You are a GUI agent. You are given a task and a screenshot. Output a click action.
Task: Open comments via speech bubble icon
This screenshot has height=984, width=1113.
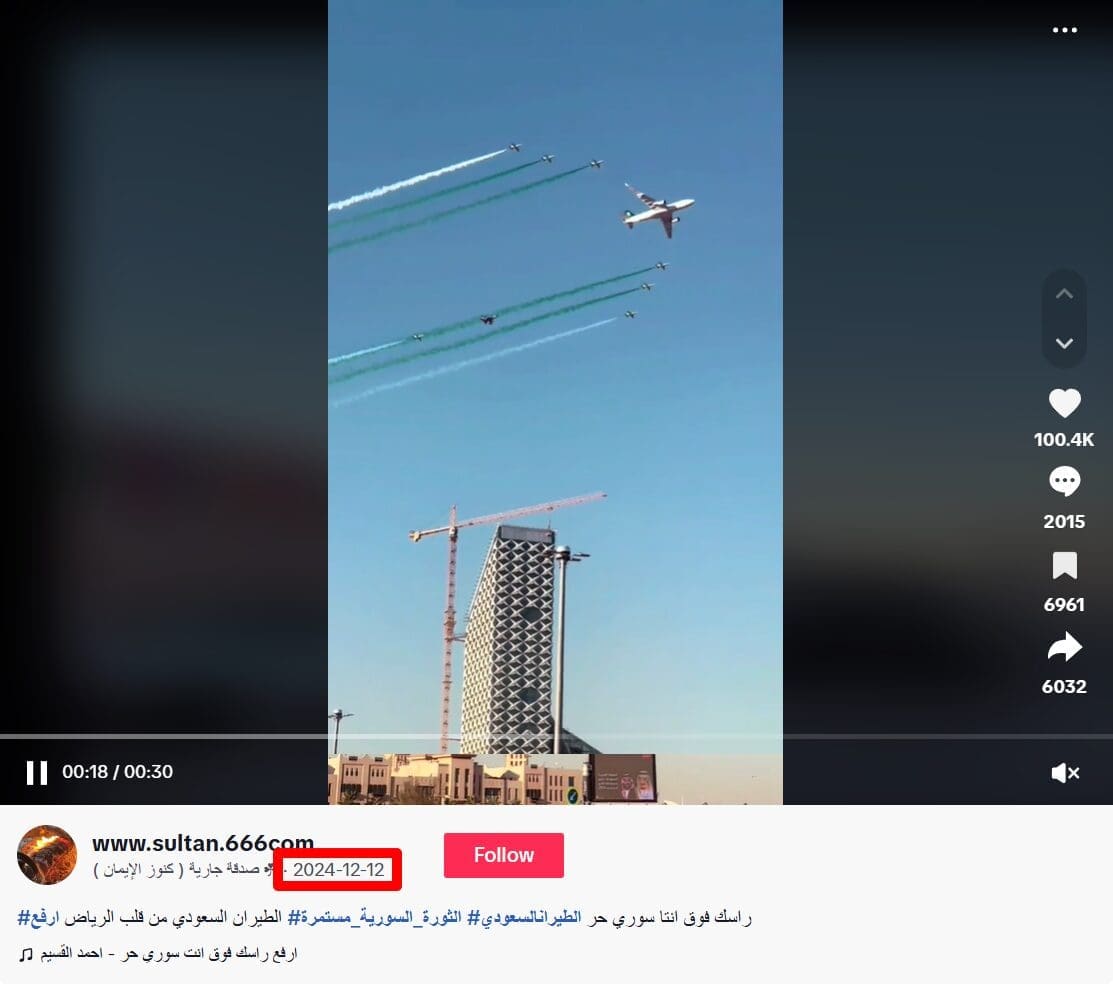1064,481
